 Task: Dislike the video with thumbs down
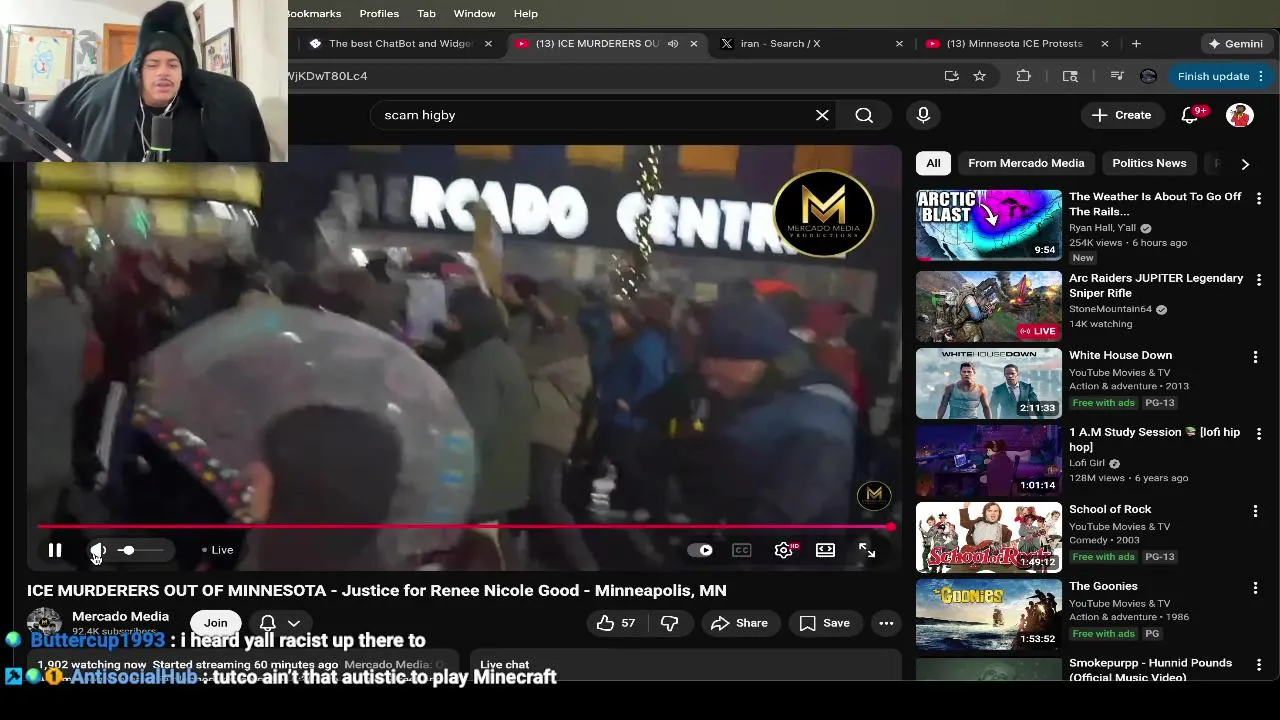pos(670,623)
